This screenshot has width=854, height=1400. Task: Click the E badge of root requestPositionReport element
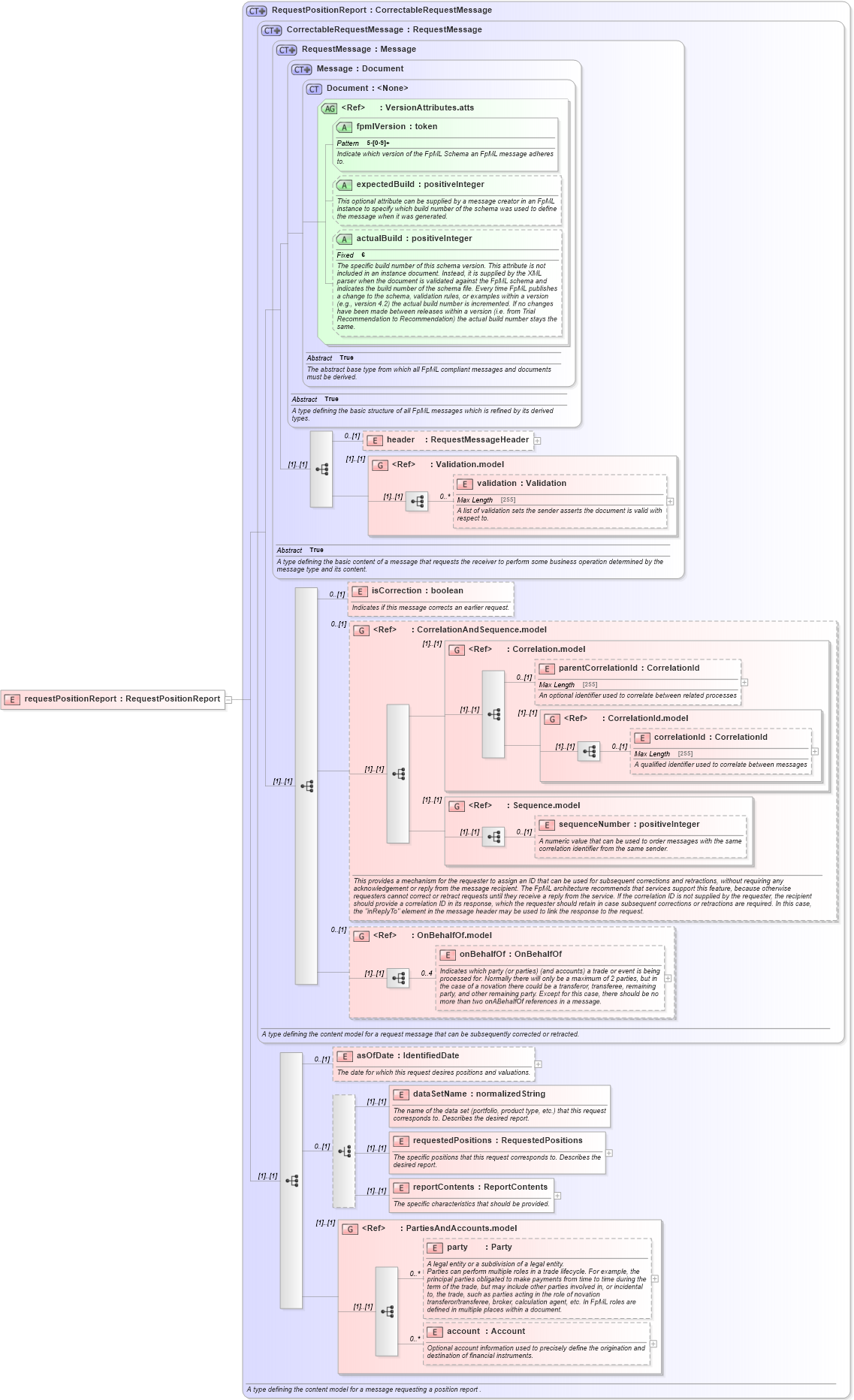coord(12,700)
